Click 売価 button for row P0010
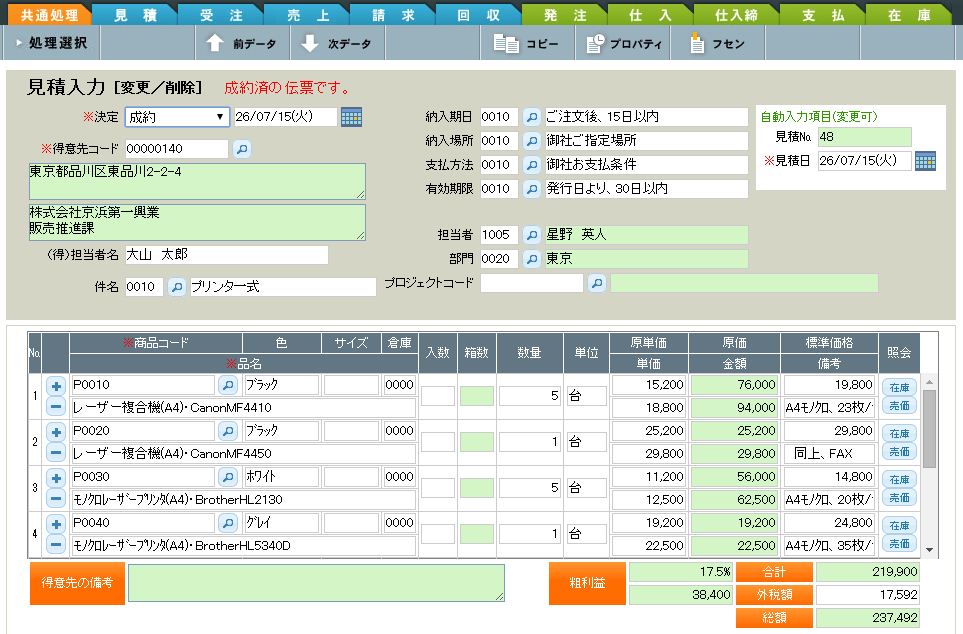The image size is (963, 634). click(899, 405)
